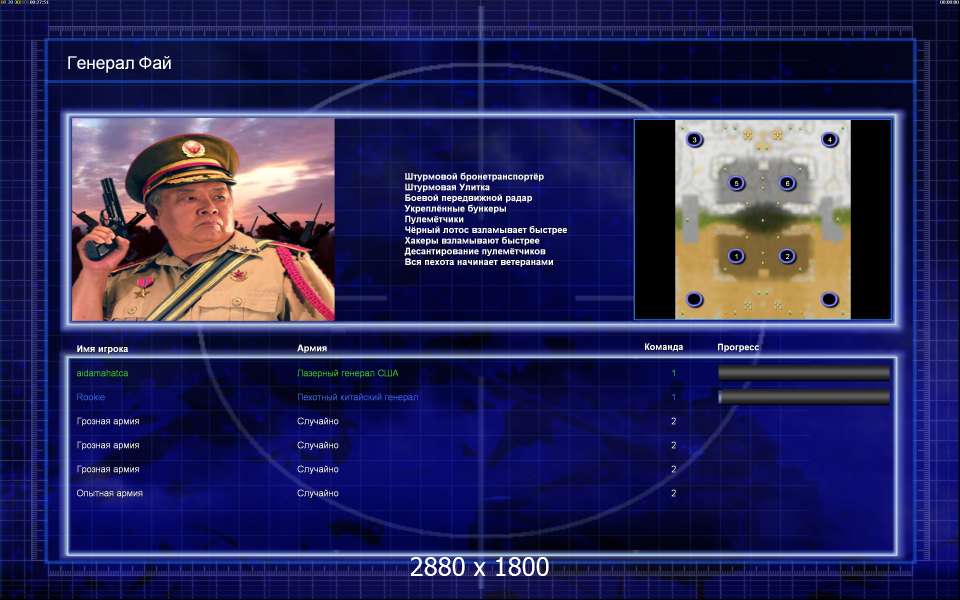Viewport: 960px width, 600px height.
Task: Select player name "aidamahatca"
Action: tap(102, 373)
